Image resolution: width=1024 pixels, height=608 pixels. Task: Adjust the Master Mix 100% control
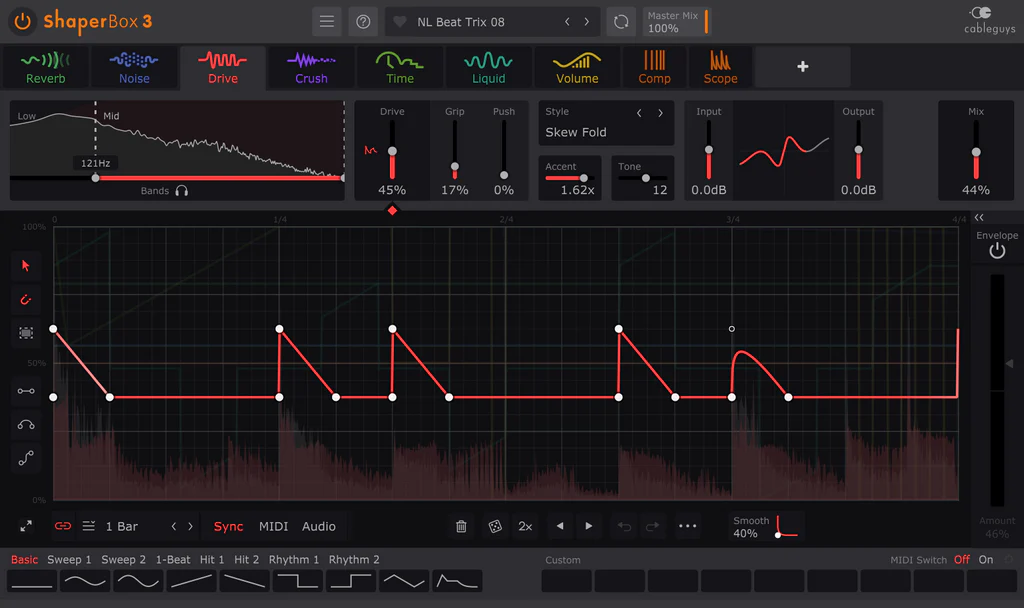click(x=677, y=22)
